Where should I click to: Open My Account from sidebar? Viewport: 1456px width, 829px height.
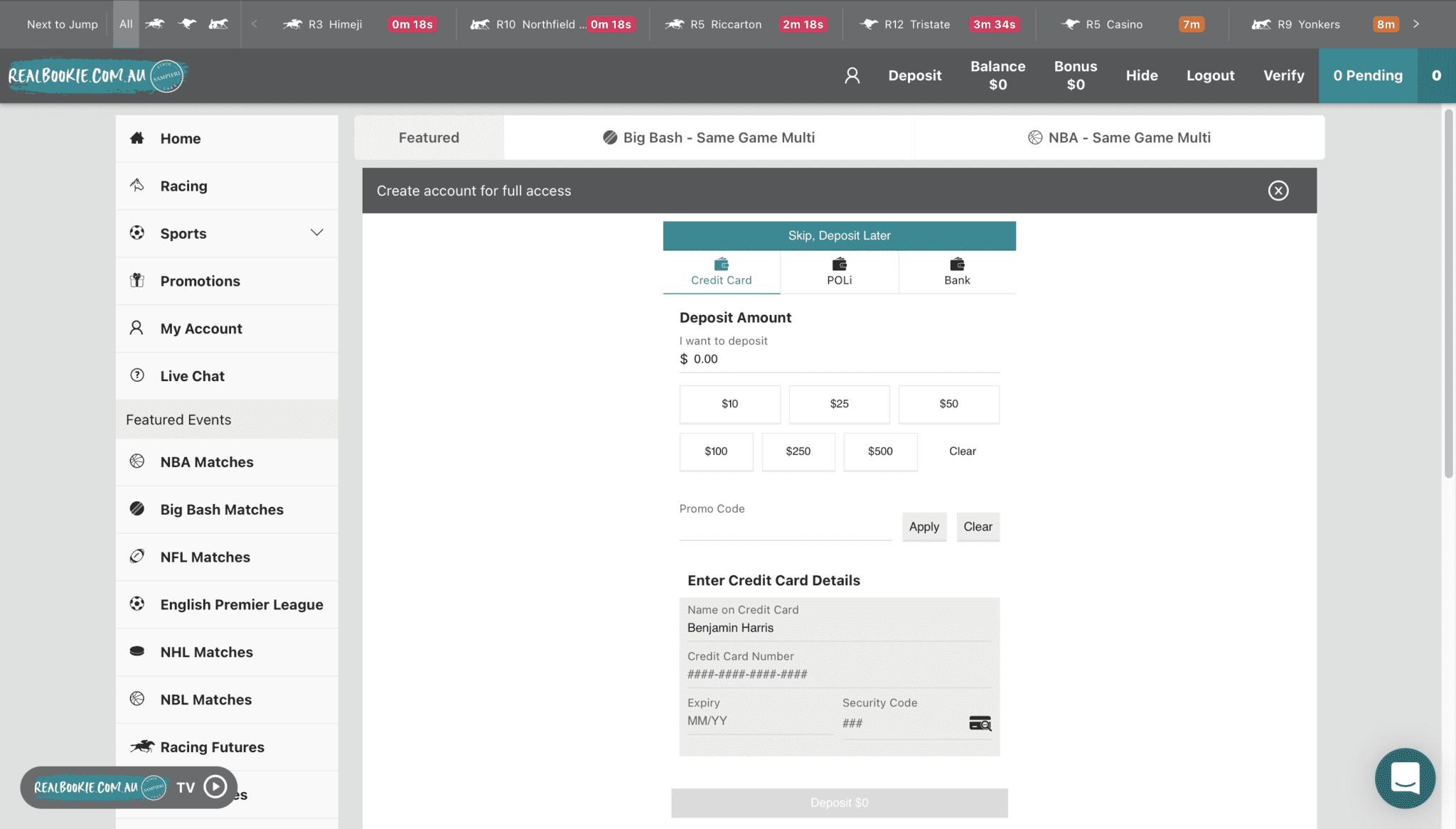[x=227, y=328]
